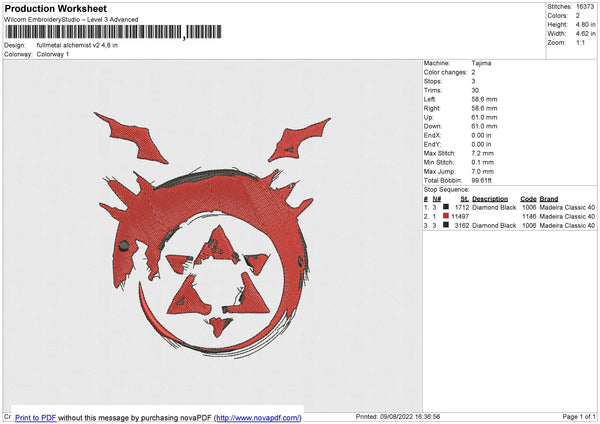Select the Printed date 09/08/2022 16:36:56
Image resolution: width=600 pixels, height=424 pixels.
coord(410,416)
